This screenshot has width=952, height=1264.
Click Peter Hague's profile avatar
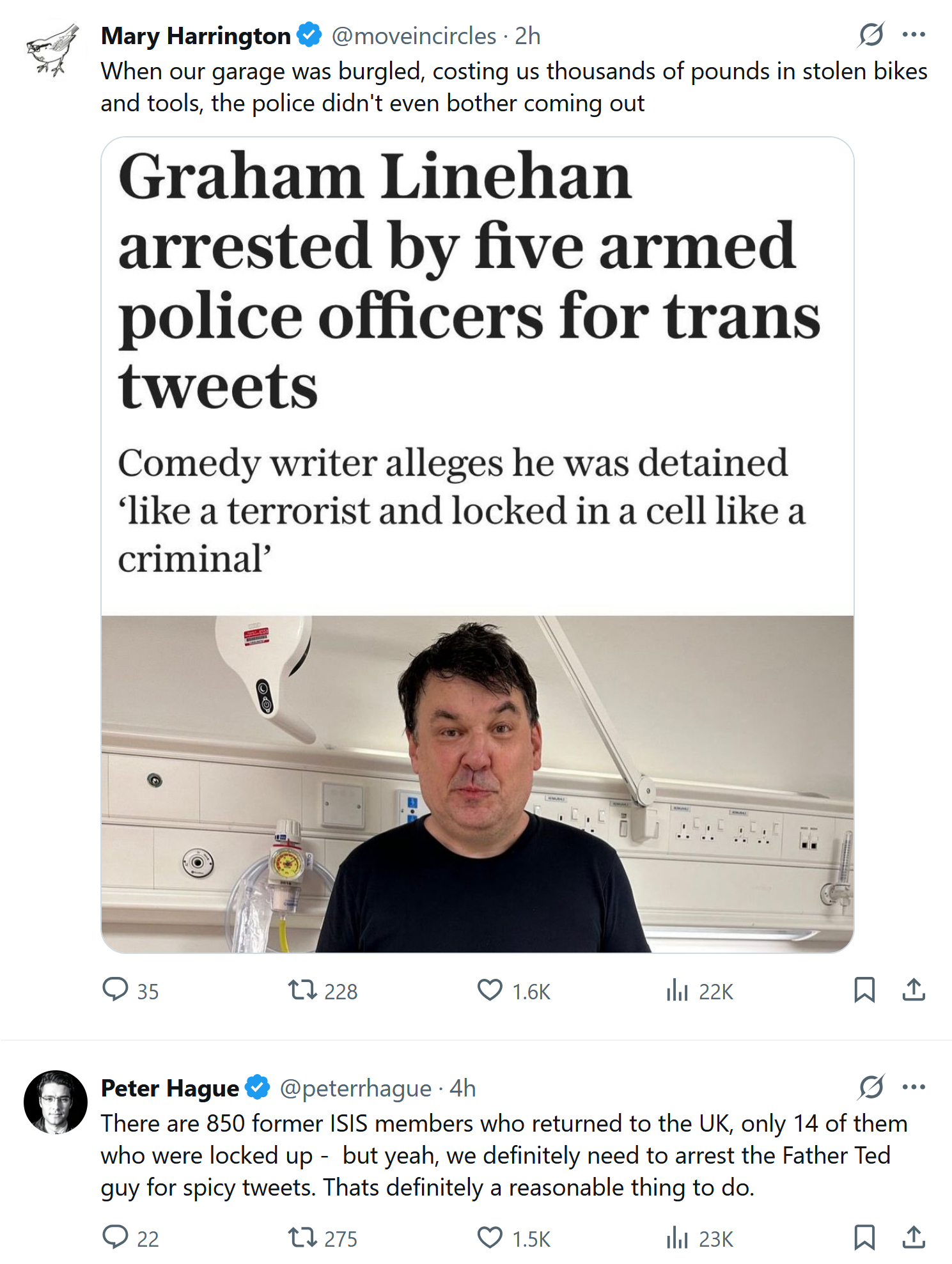[56, 1102]
